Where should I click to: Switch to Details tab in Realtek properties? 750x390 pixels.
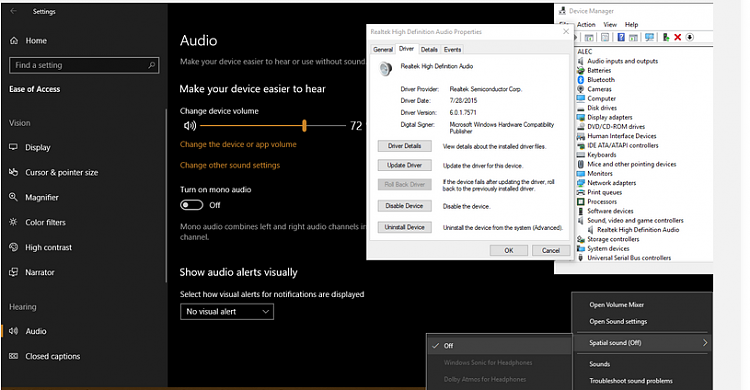click(429, 49)
